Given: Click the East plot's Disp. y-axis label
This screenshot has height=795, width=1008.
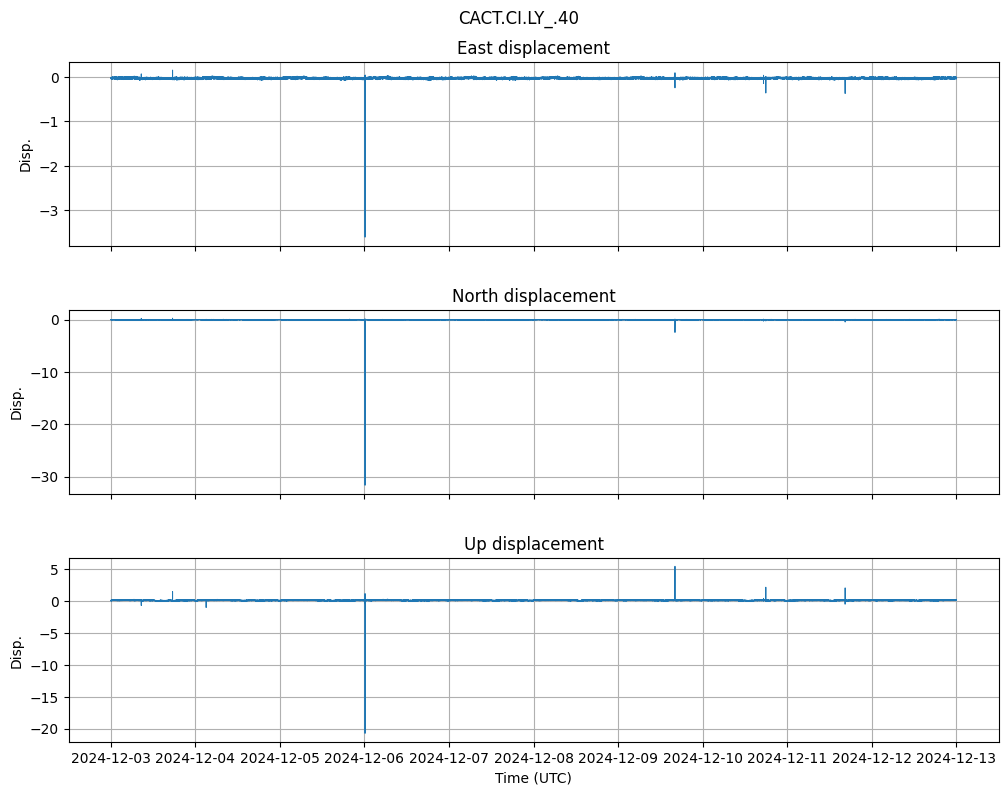Looking at the screenshot, I should [x=26, y=154].
